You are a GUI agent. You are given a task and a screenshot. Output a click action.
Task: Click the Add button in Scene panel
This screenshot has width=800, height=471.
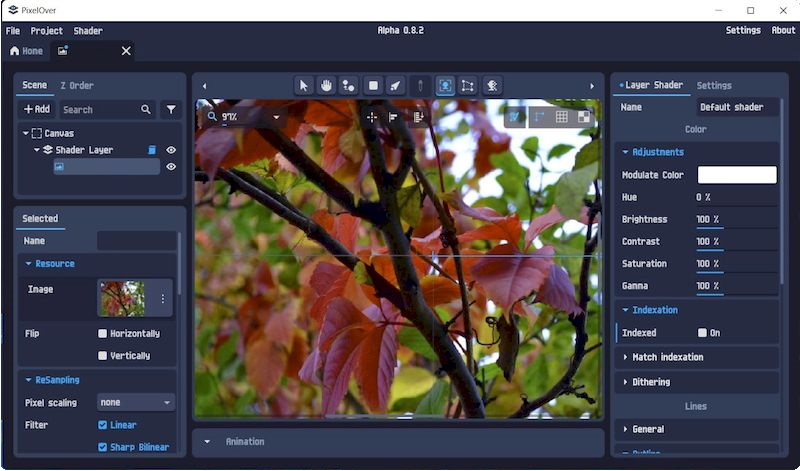(37, 110)
